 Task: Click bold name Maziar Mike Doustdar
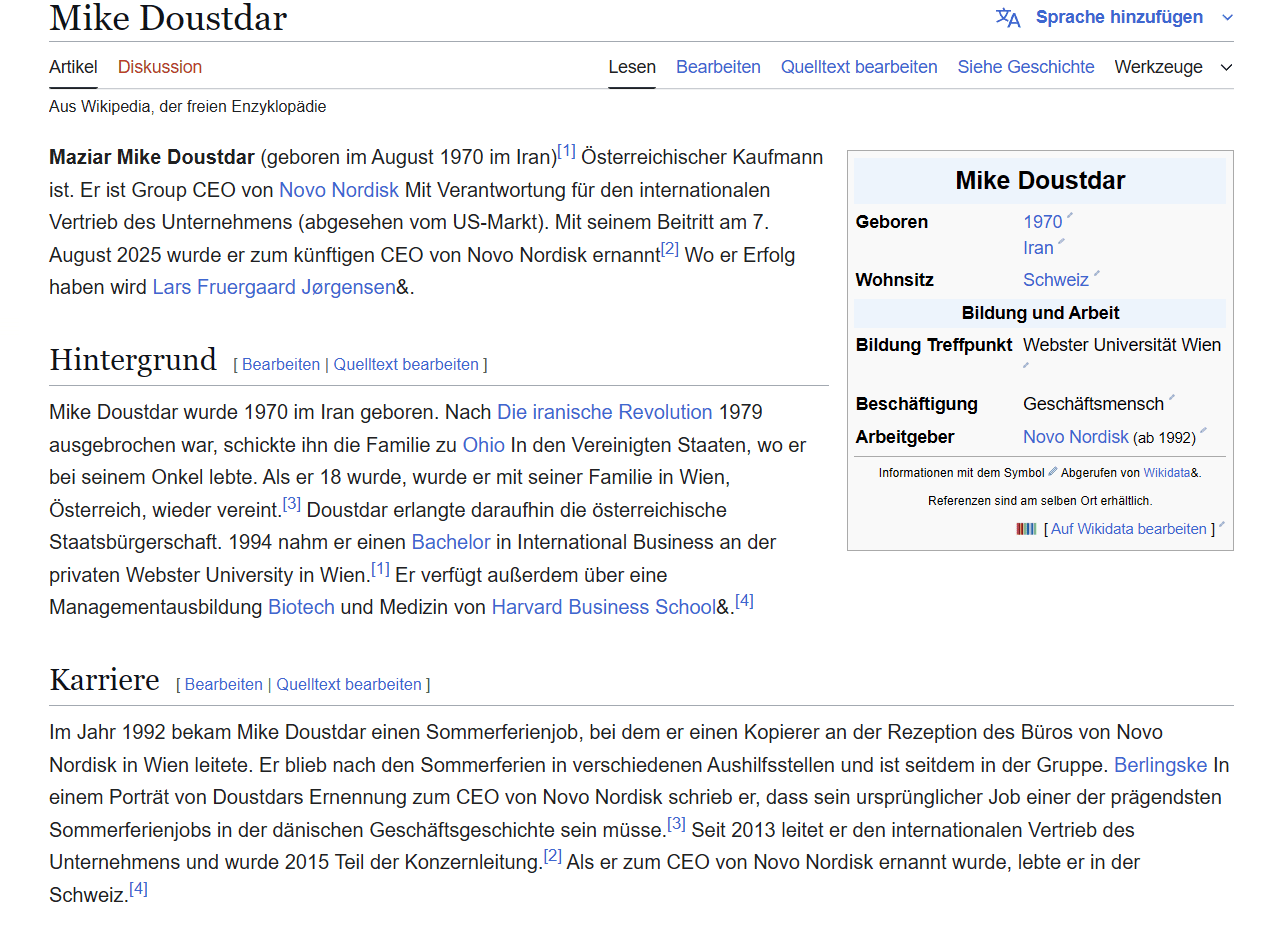click(x=152, y=157)
